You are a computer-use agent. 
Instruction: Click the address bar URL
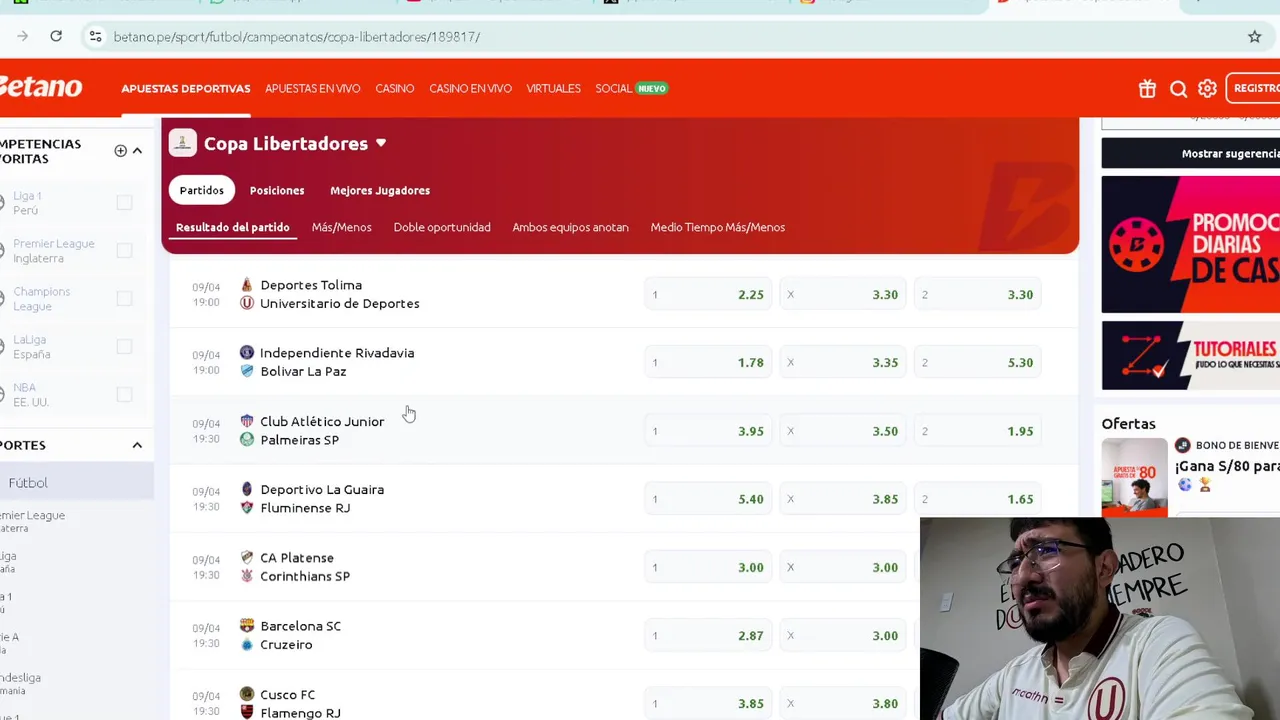297,37
